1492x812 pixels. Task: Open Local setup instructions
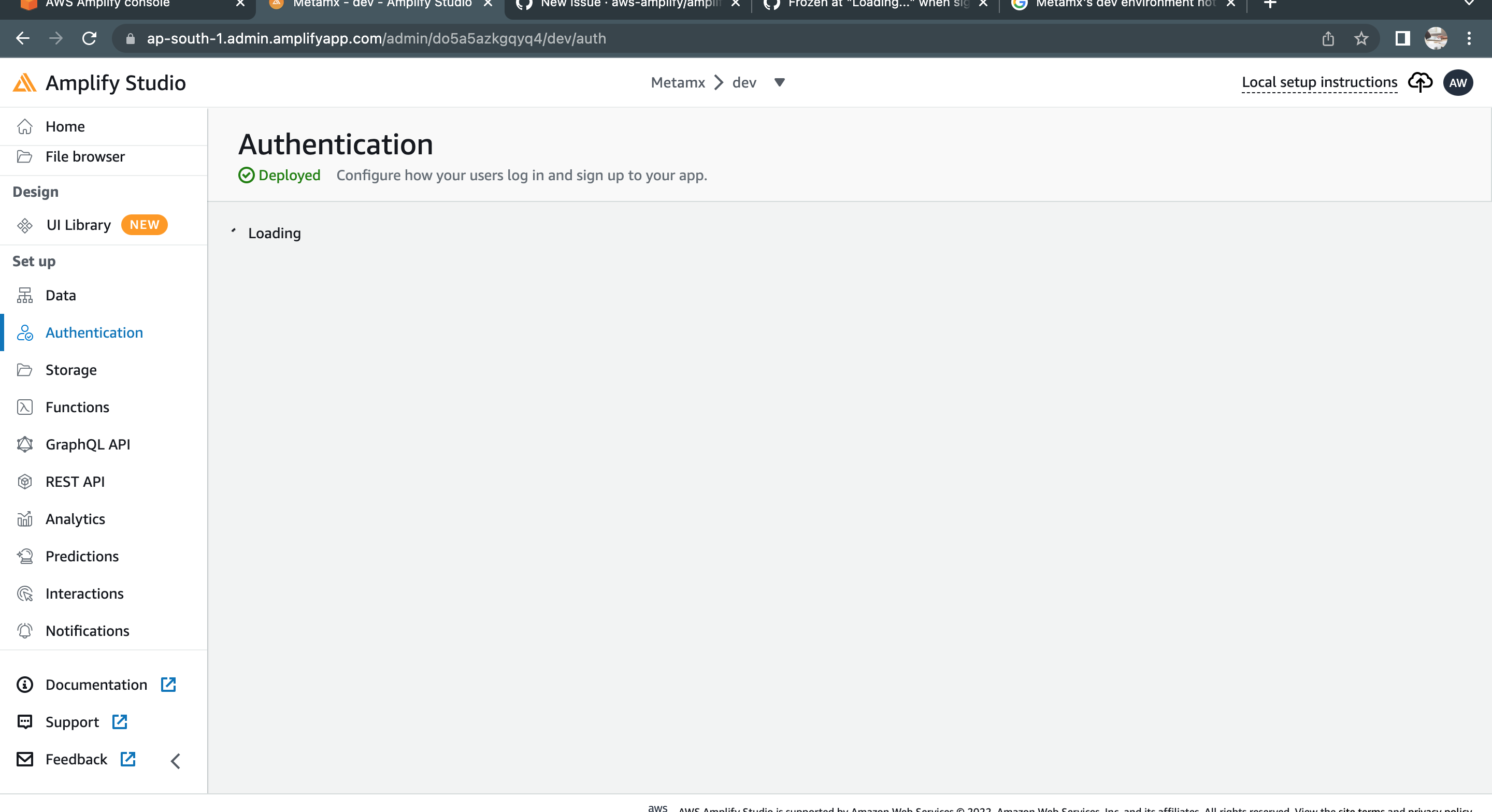pyautogui.click(x=1319, y=82)
